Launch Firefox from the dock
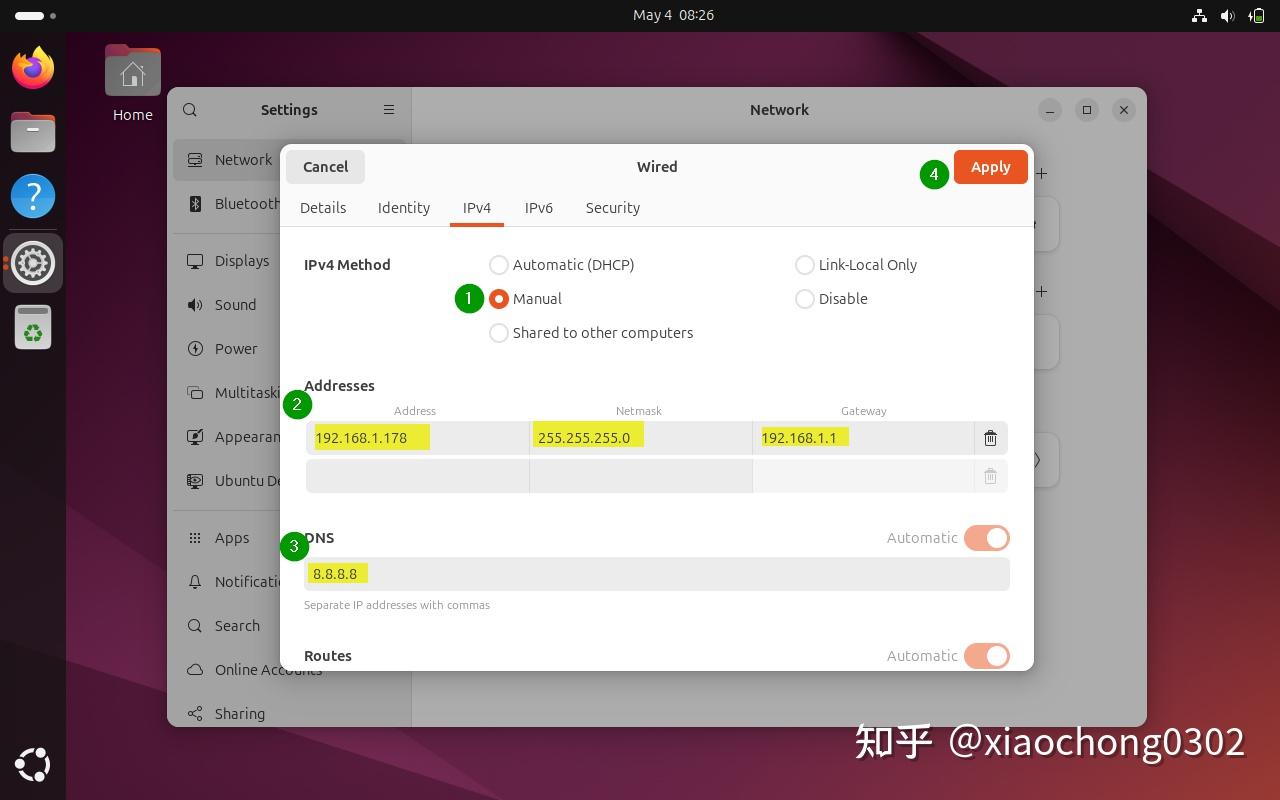This screenshot has width=1280, height=800. (x=32, y=66)
